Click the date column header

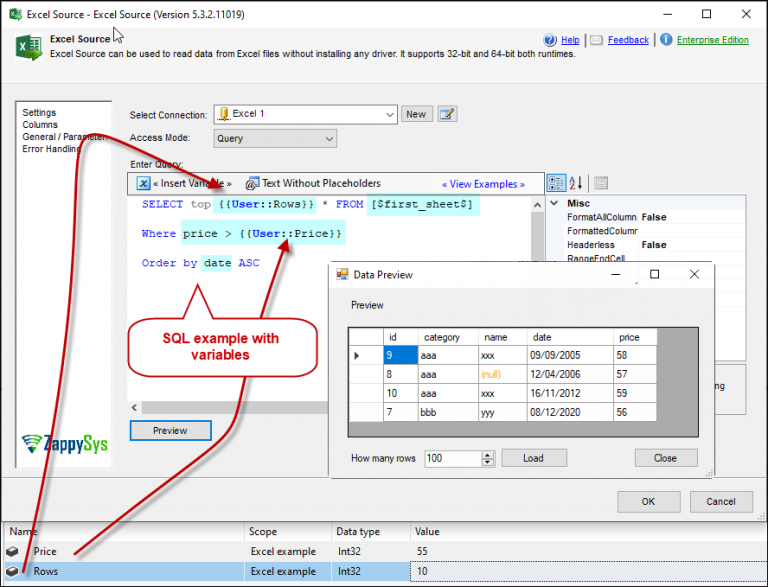(570, 337)
